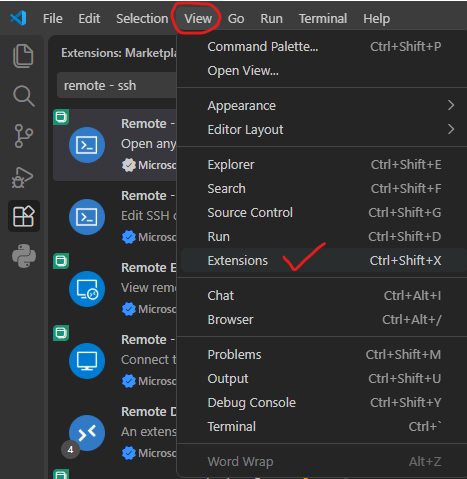The image size is (467, 479).
Task: Choose Command Palette... from View menu
Action: [323, 47]
